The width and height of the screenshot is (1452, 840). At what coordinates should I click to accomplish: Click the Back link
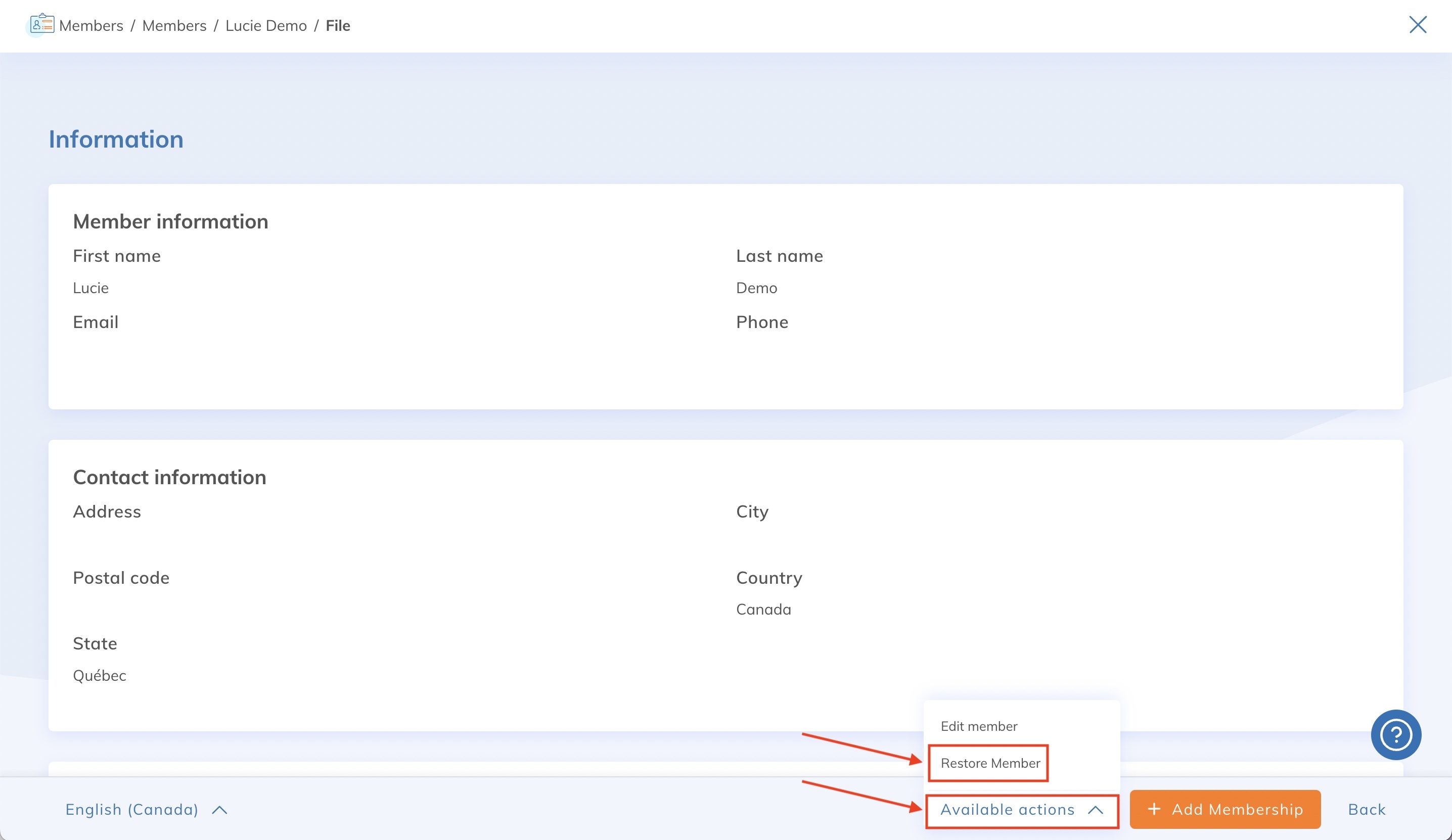(1366, 809)
